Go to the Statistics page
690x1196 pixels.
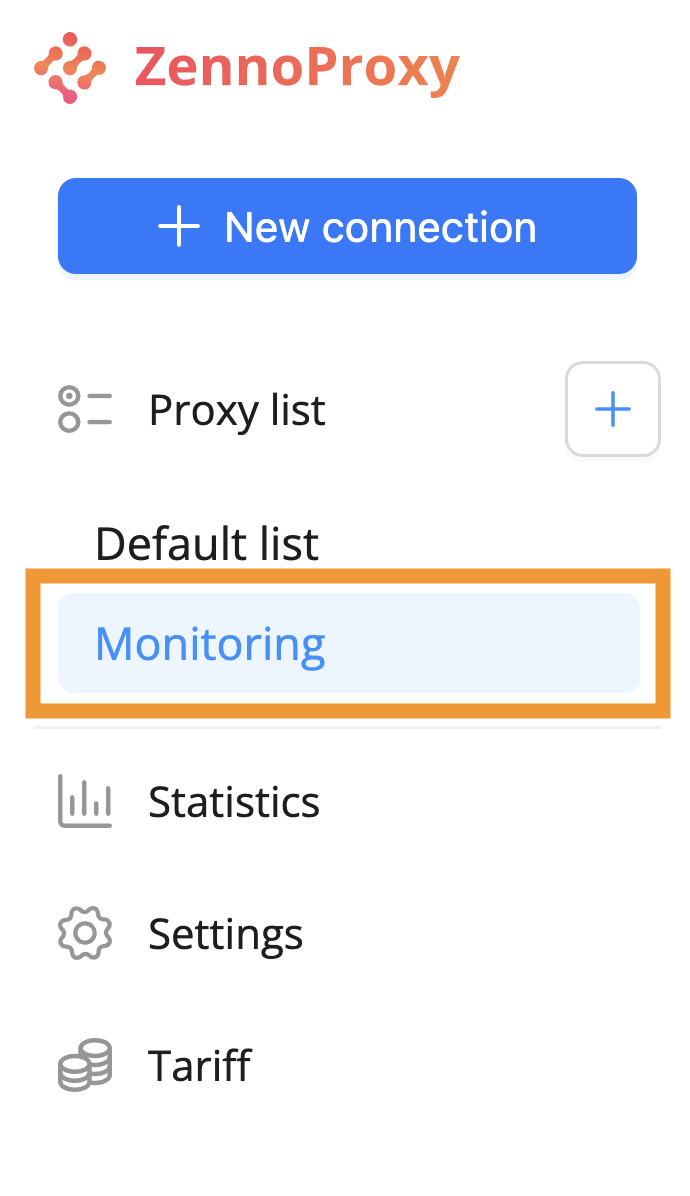pos(234,802)
